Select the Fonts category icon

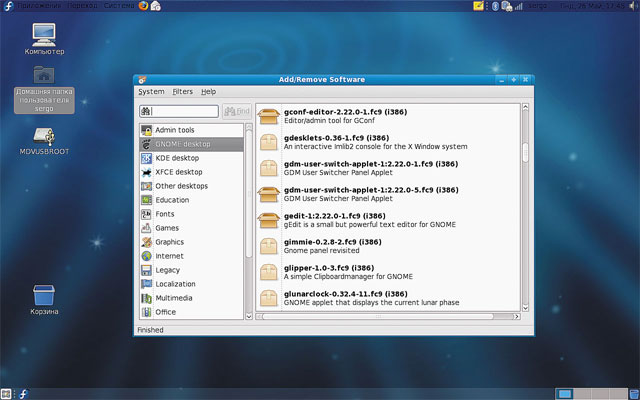pos(147,214)
